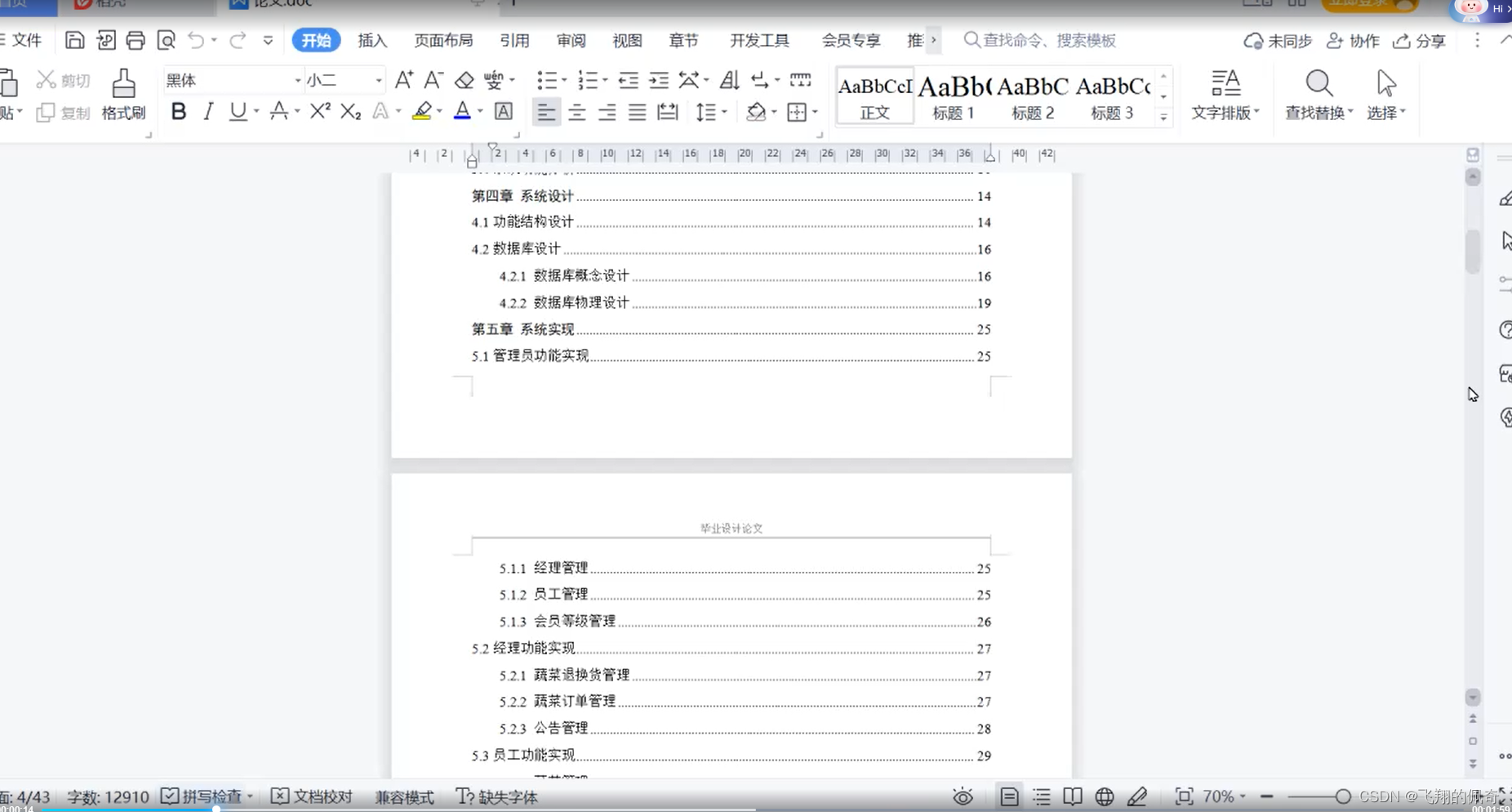
Task: Toggle center alignment
Action: click(x=576, y=111)
